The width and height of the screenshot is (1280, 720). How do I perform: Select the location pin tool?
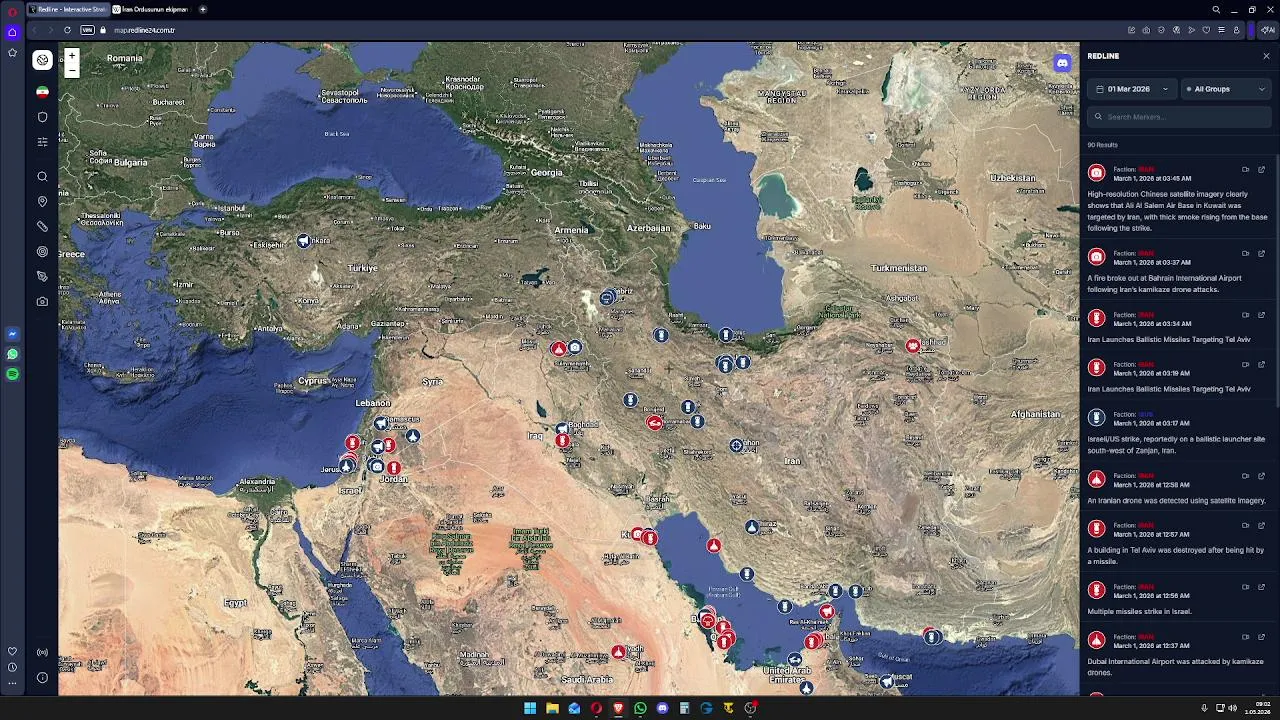tap(42, 202)
